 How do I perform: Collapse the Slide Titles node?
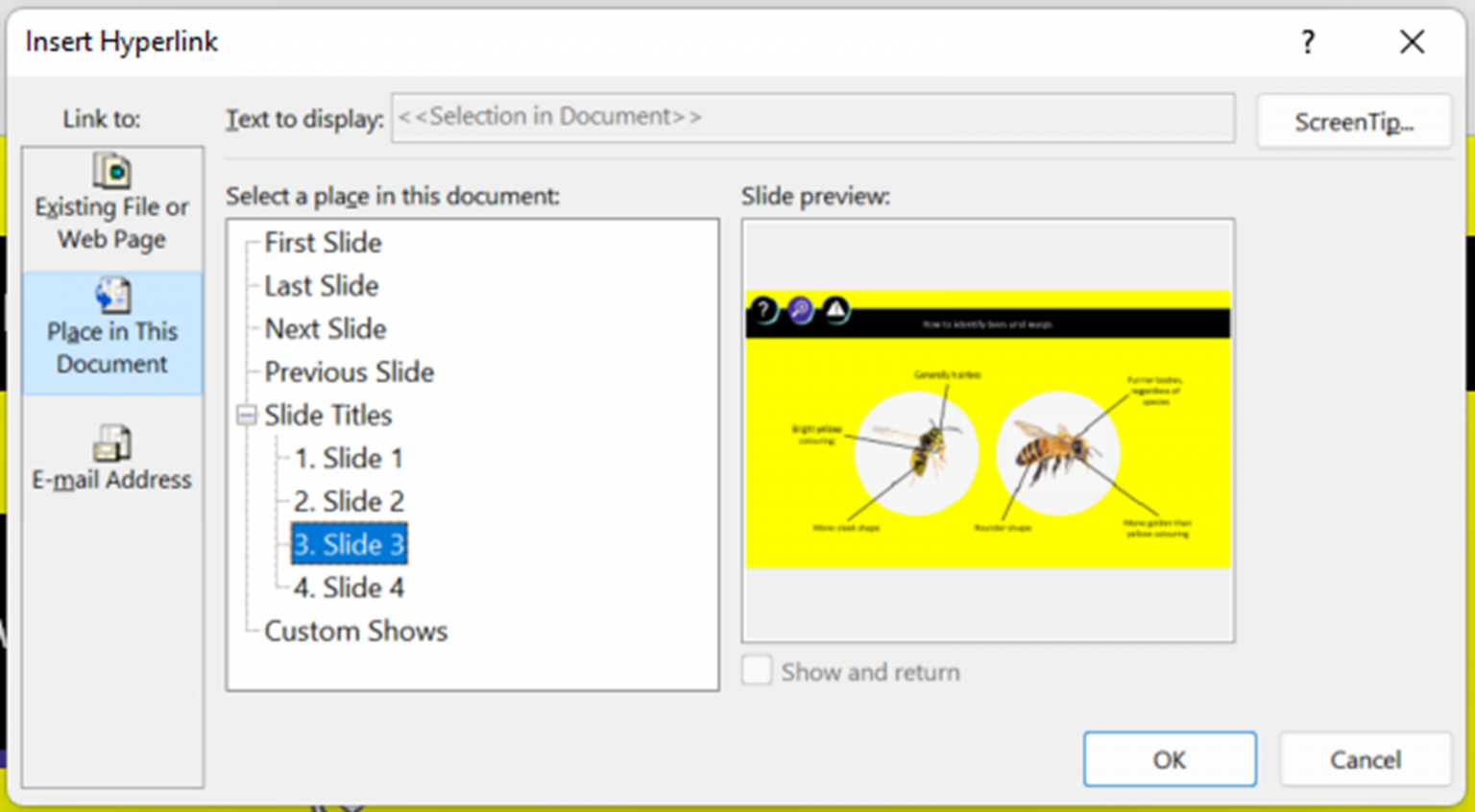tap(246, 415)
